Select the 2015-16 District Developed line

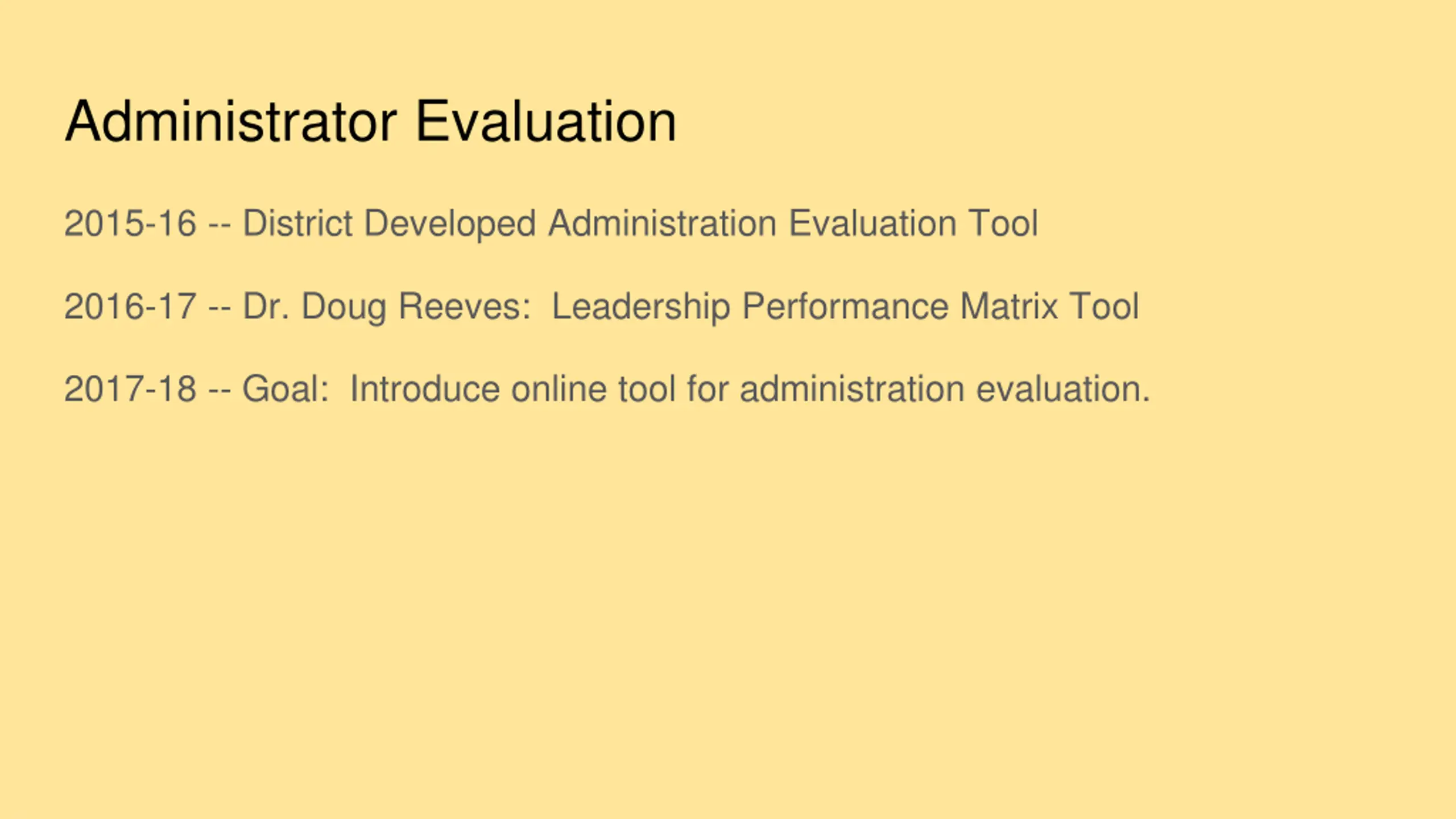[551, 224]
